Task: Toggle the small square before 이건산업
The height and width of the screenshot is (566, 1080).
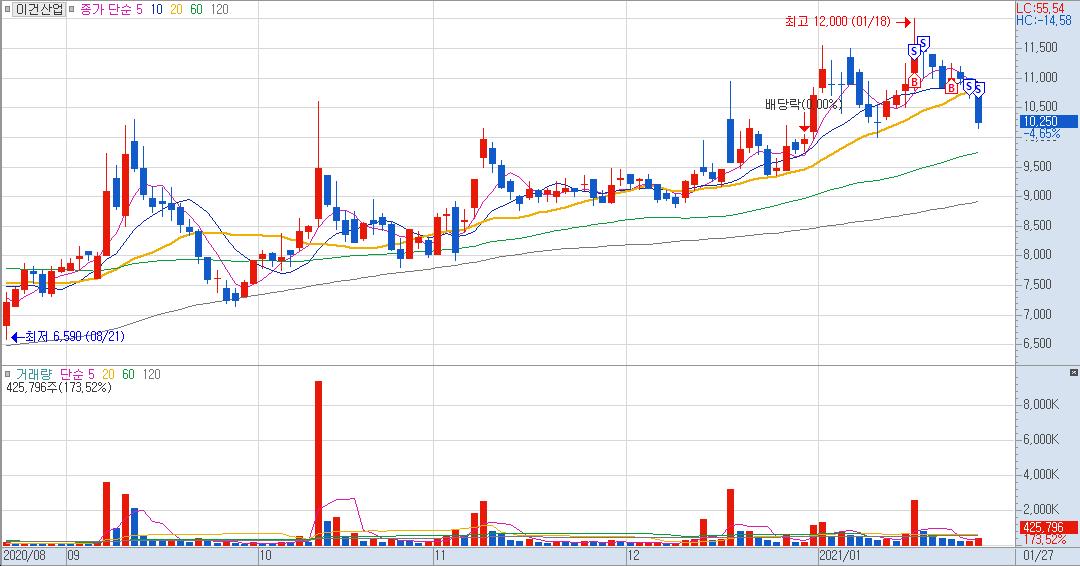Action: click(x=8, y=10)
